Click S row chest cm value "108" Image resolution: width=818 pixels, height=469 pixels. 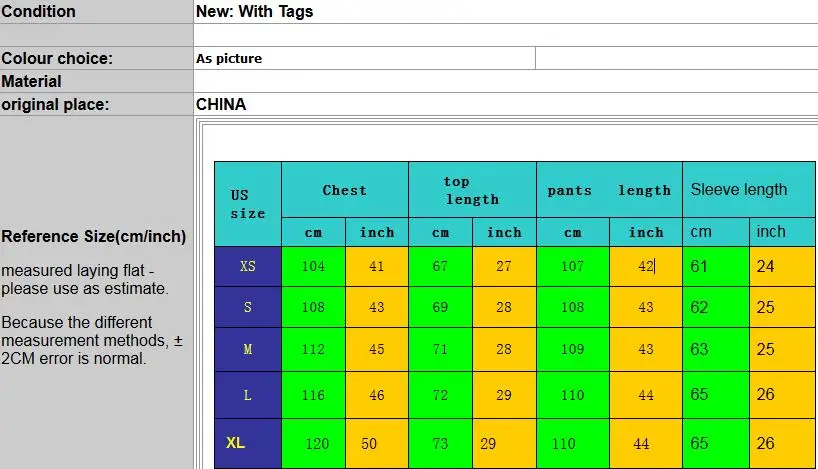point(313,307)
